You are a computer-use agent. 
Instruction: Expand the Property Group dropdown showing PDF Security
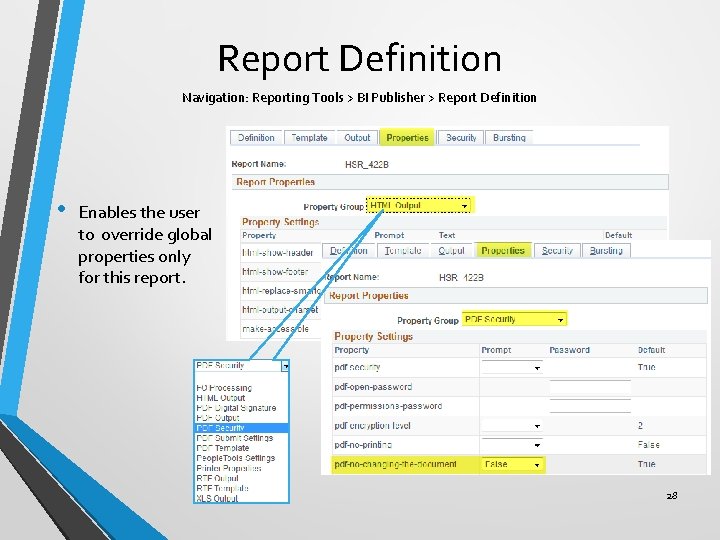coord(514,319)
